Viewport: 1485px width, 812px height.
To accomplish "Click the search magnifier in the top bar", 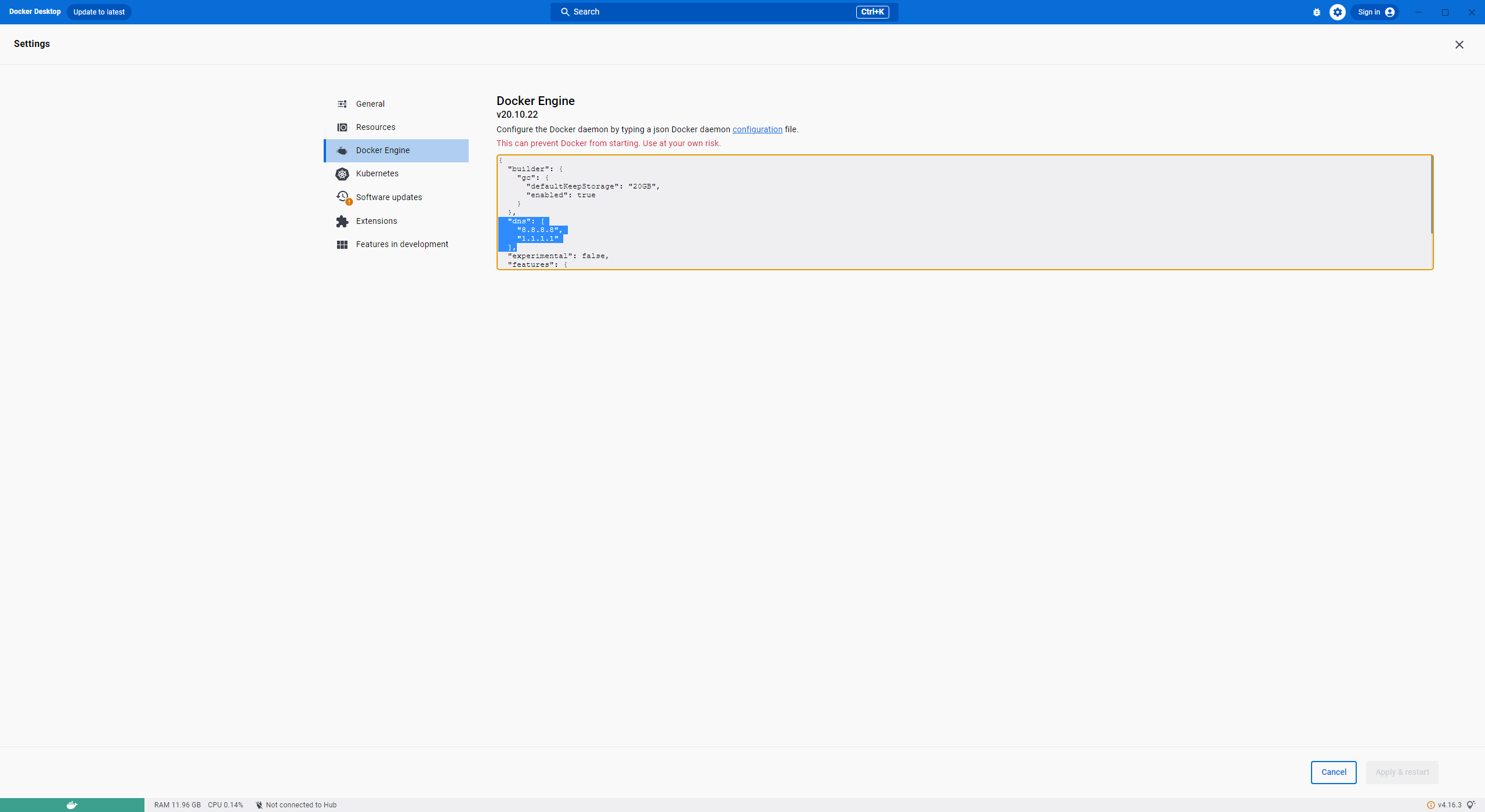I will tap(566, 12).
